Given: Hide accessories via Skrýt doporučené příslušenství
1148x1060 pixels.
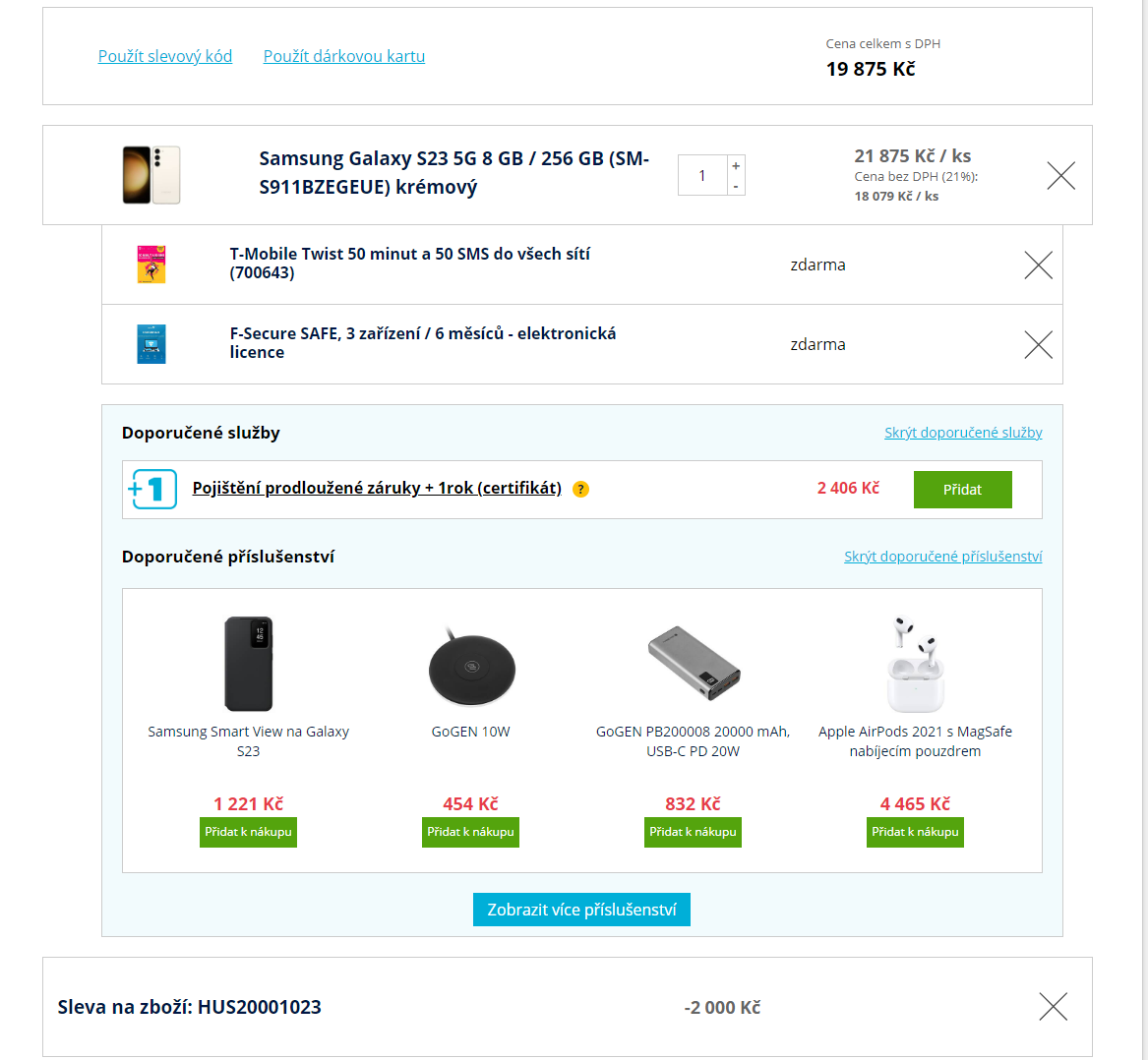Looking at the screenshot, I should point(942,557).
